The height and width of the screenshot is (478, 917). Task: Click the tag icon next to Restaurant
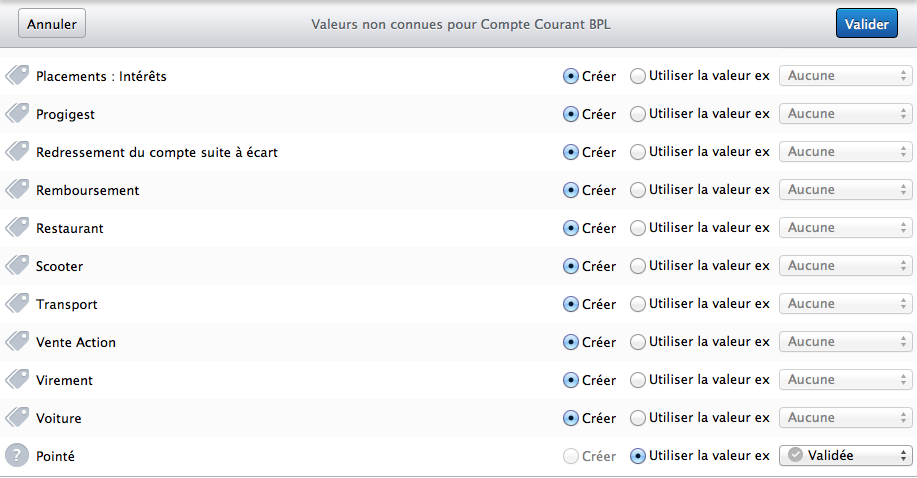coord(17,228)
